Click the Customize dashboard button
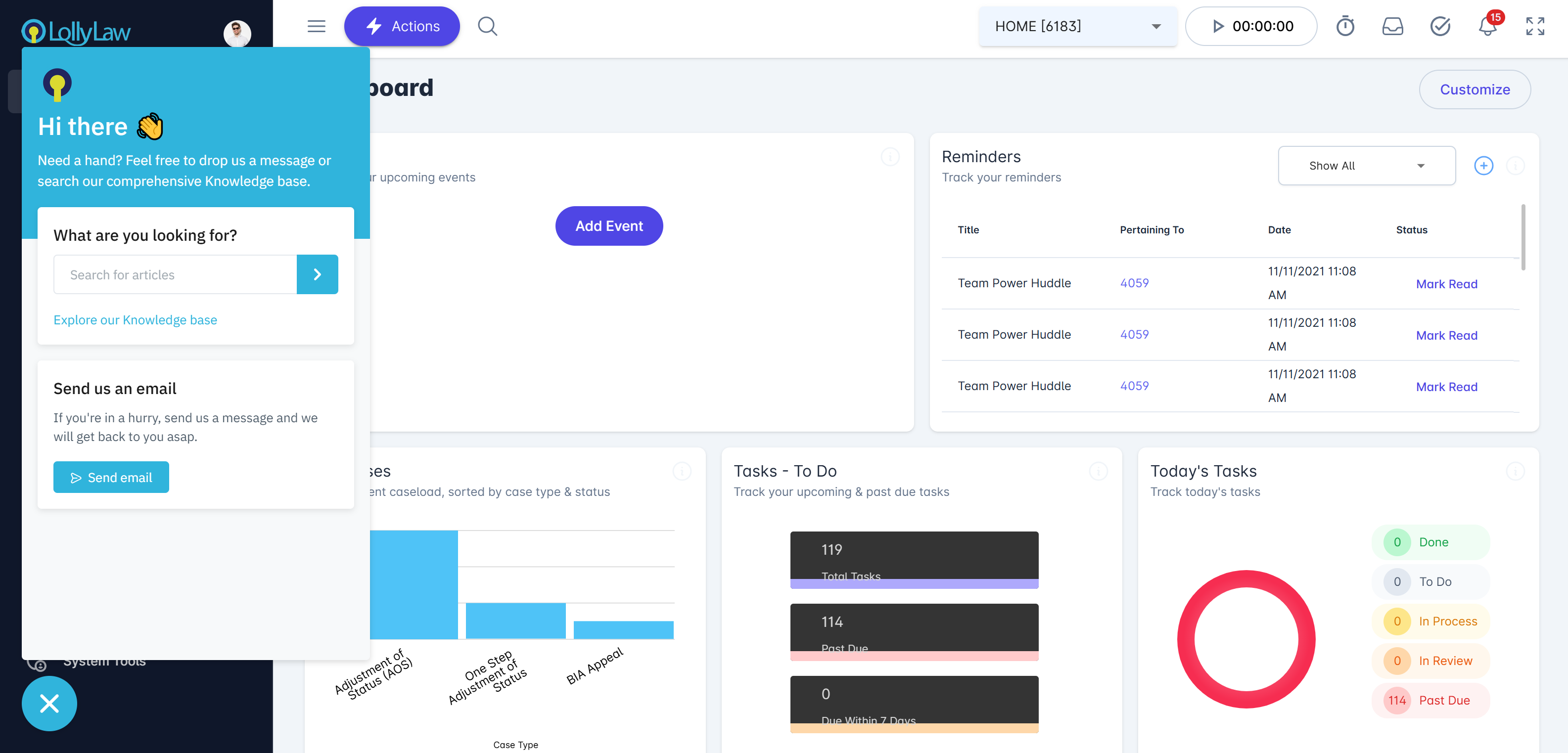The image size is (1568, 753). [x=1474, y=89]
